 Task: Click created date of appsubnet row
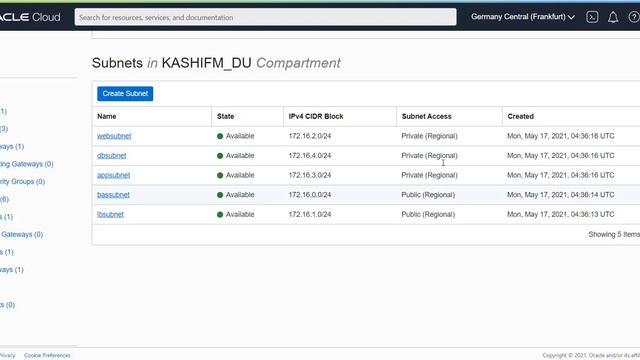561,175
